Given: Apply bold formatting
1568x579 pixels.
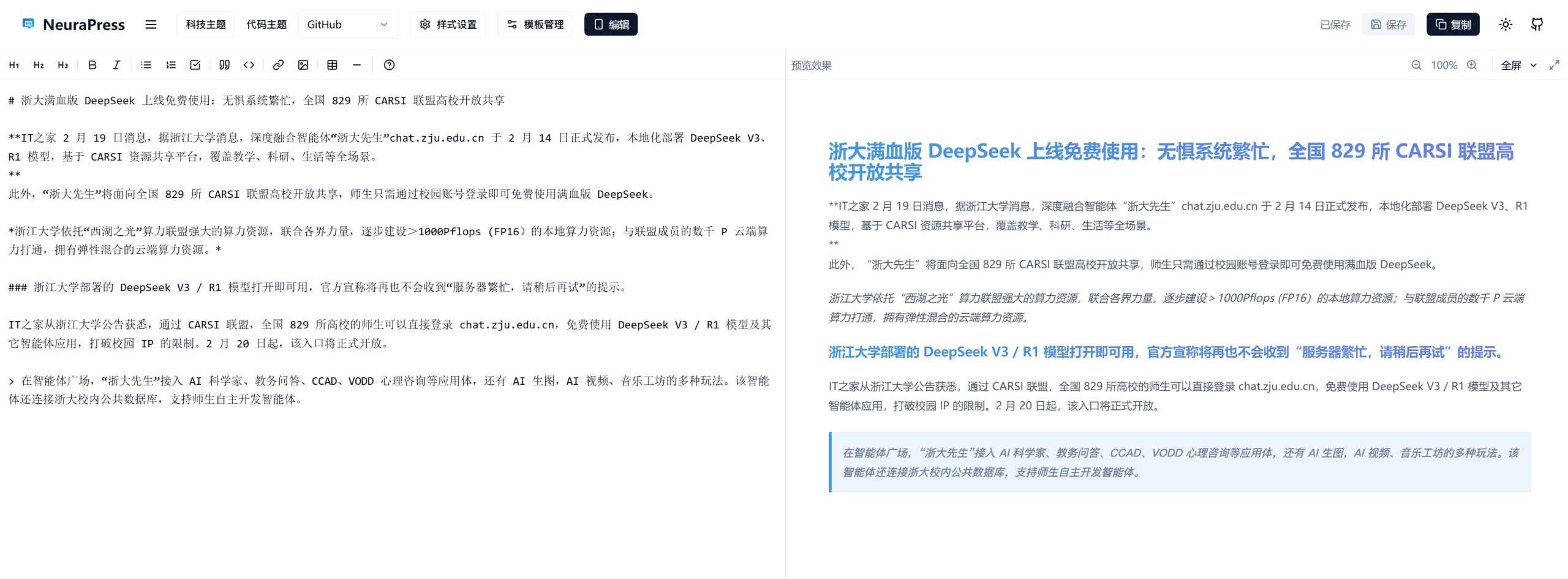Looking at the screenshot, I should pos(92,65).
